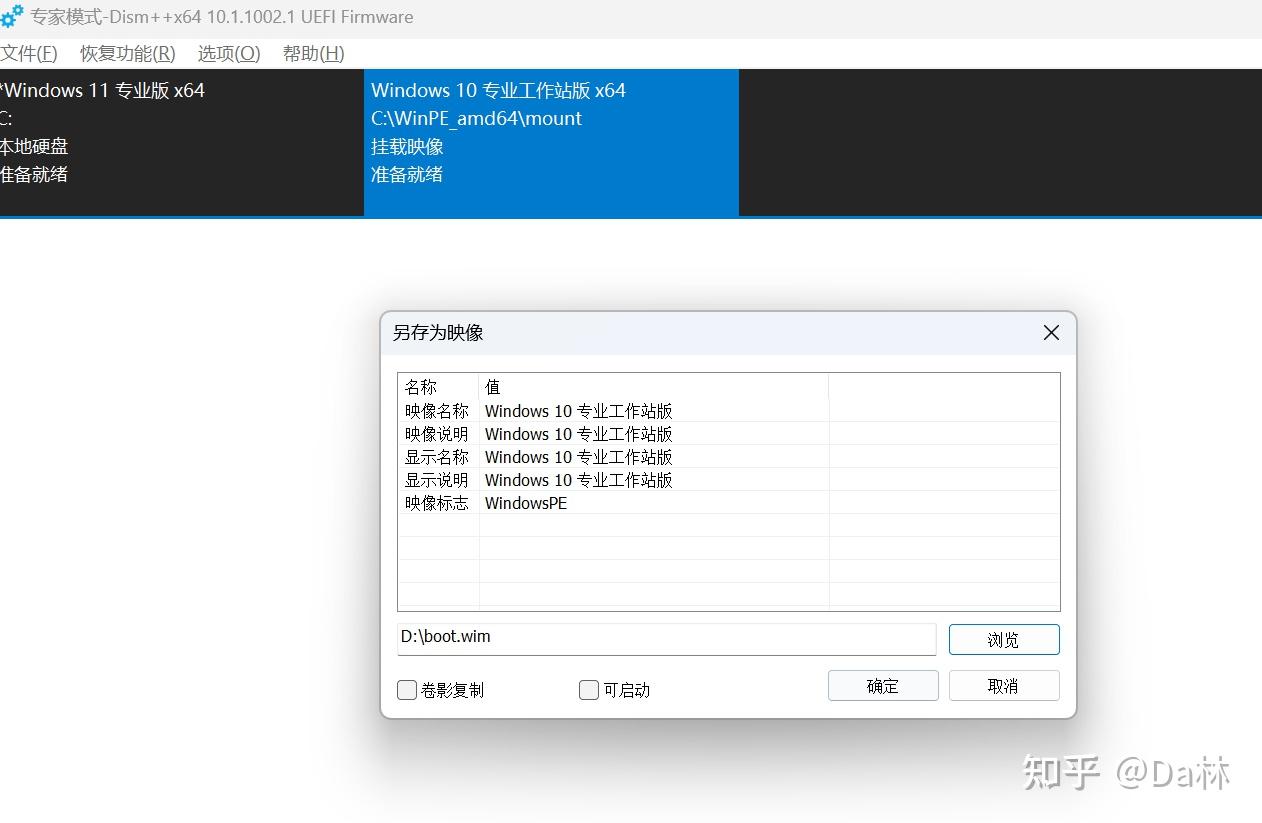The height and width of the screenshot is (823, 1262).
Task: Cancel with the 取消 button
Action: [x=1004, y=686]
